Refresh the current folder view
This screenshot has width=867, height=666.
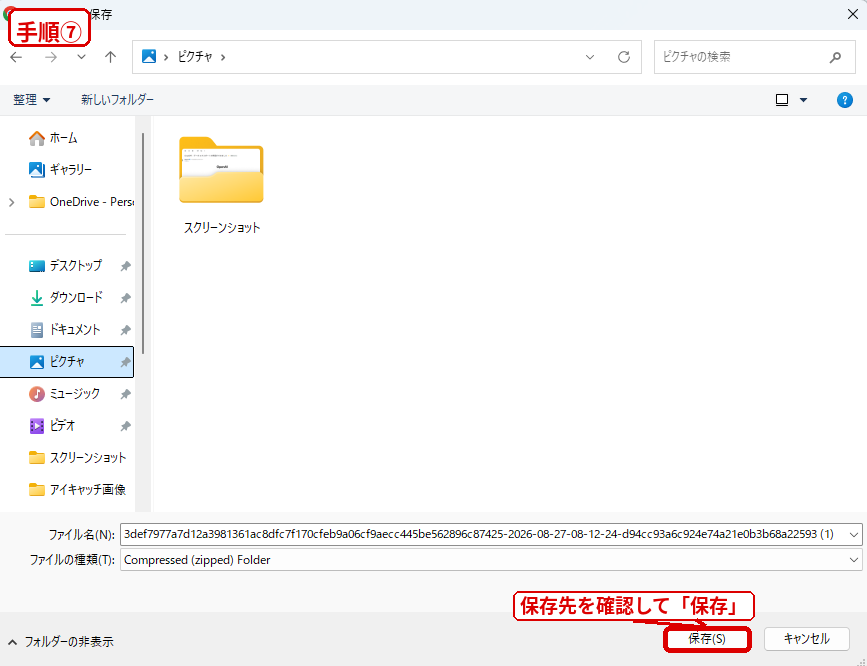tap(624, 57)
